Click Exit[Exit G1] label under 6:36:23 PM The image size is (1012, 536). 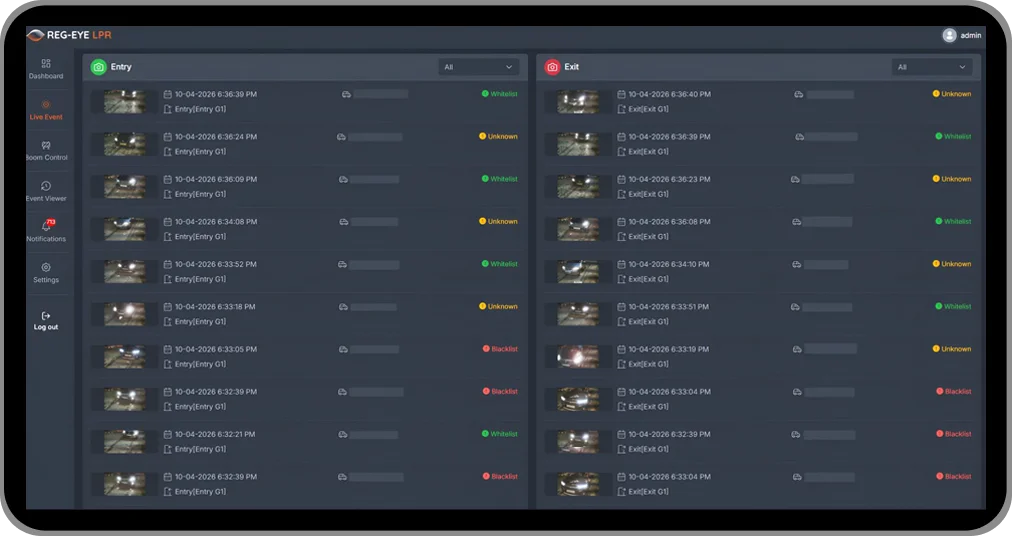point(649,194)
